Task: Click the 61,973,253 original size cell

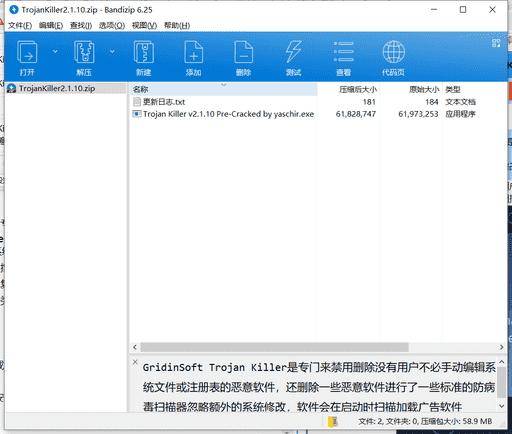Action: 418,114
